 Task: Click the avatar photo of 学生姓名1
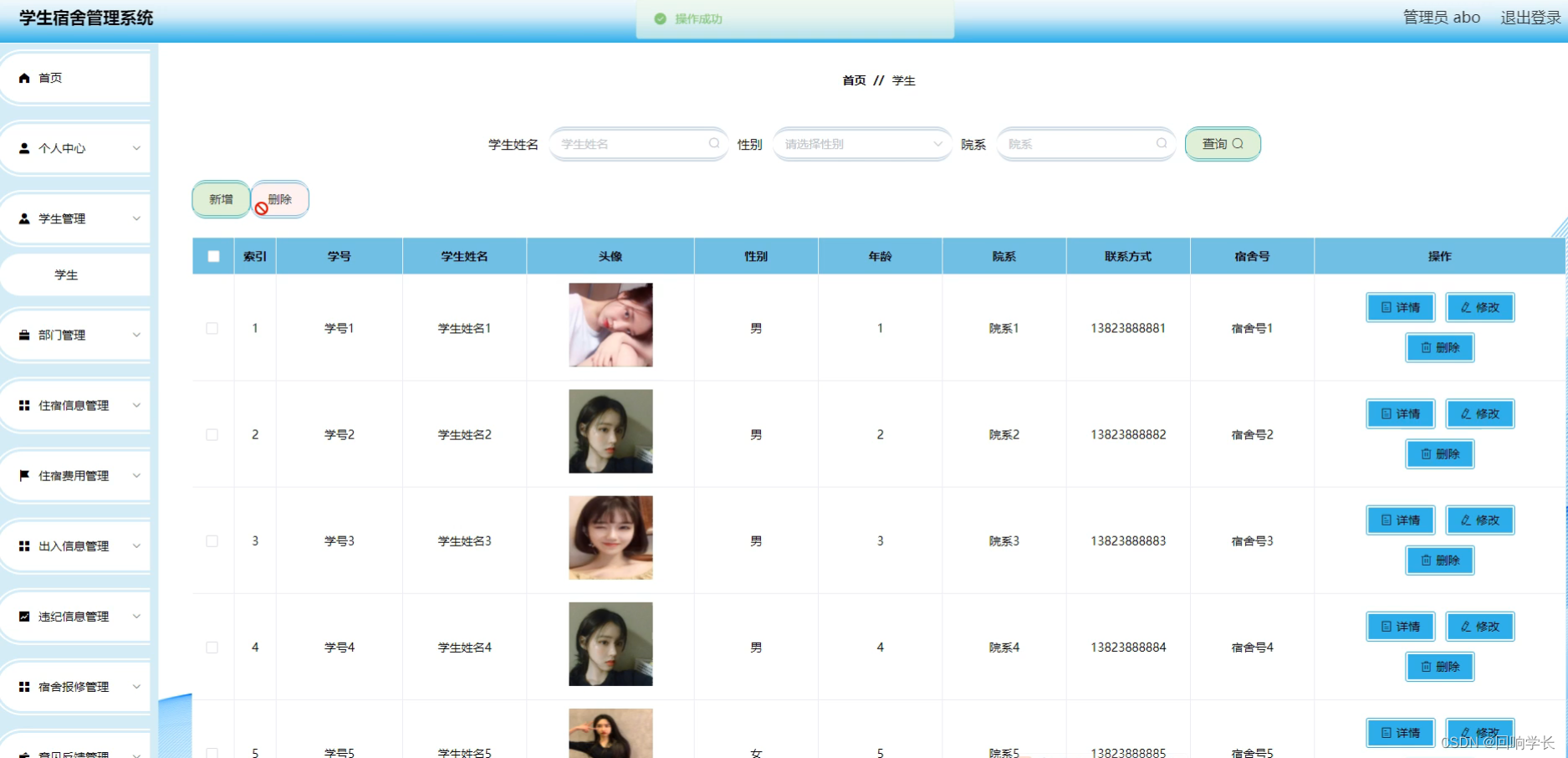[610, 325]
